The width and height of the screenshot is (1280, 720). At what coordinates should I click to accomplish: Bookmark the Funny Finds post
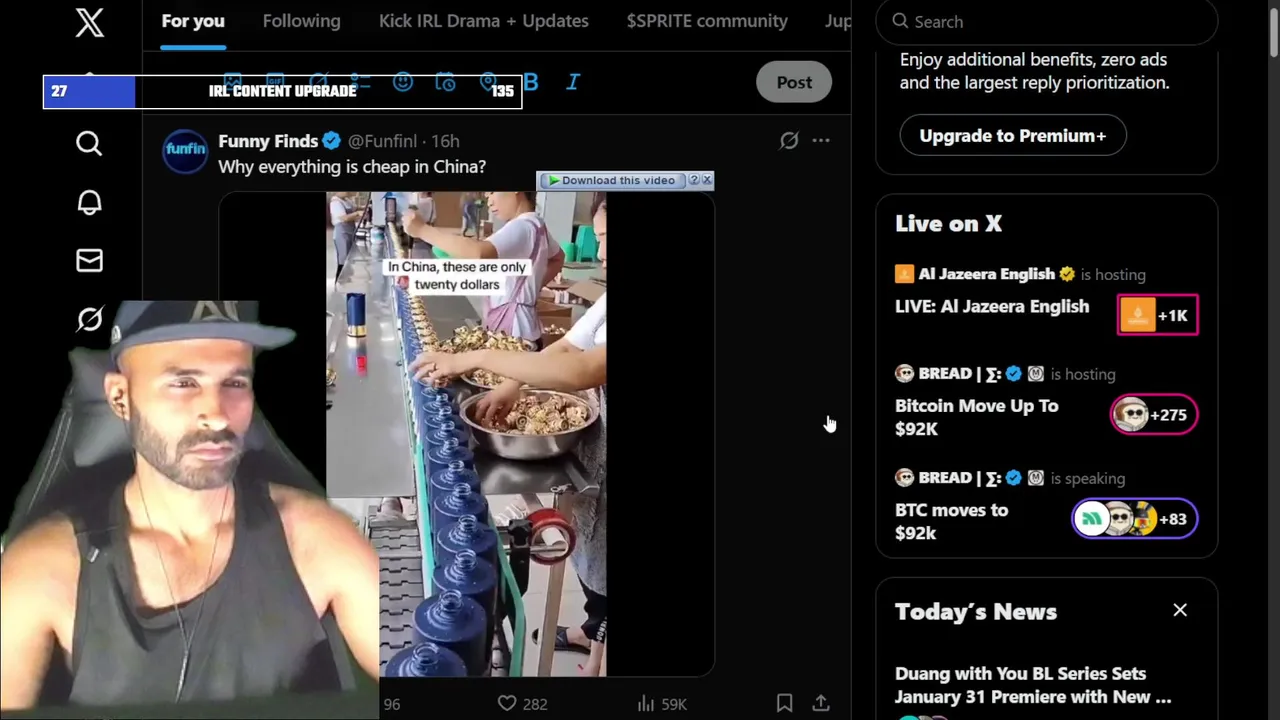click(x=785, y=704)
